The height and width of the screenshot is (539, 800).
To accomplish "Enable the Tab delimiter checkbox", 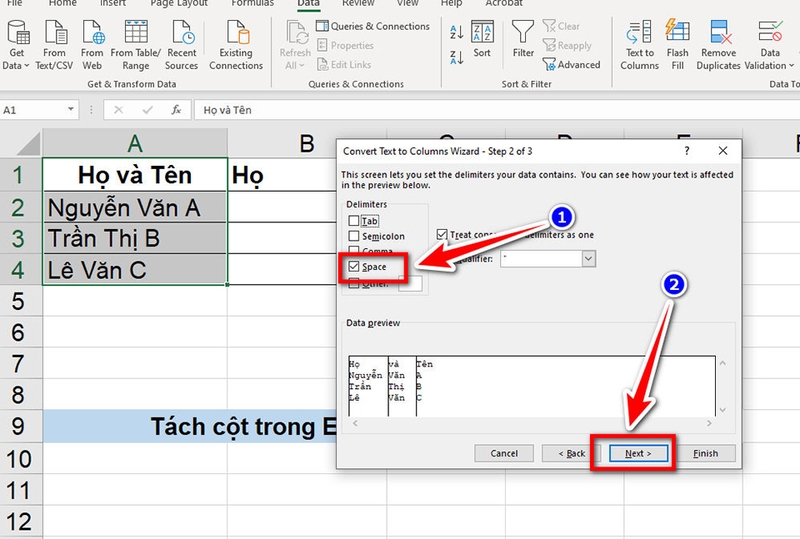I will pyautogui.click(x=354, y=221).
